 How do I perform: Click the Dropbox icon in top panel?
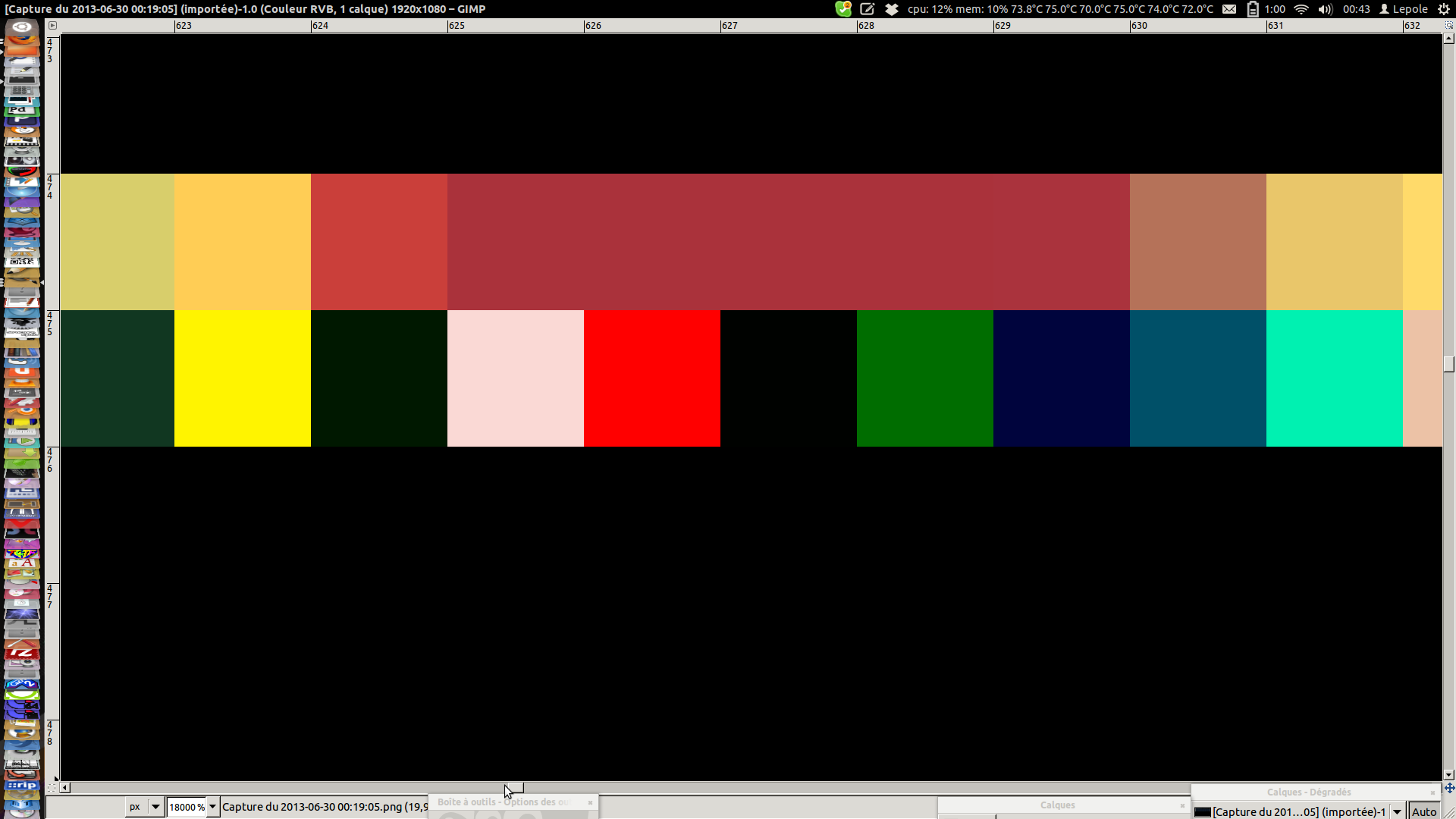click(x=892, y=9)
